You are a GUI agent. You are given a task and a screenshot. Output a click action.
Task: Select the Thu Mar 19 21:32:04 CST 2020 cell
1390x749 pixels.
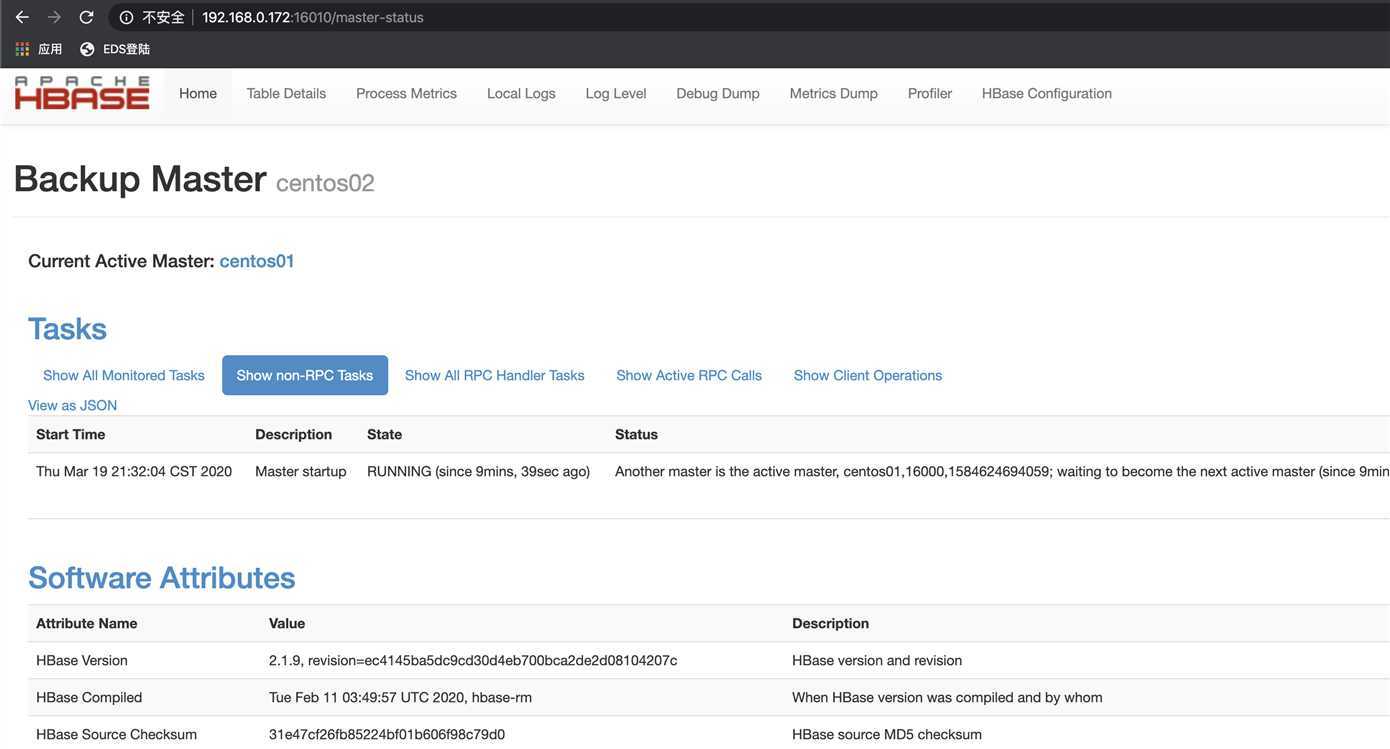tap(134, 471)
